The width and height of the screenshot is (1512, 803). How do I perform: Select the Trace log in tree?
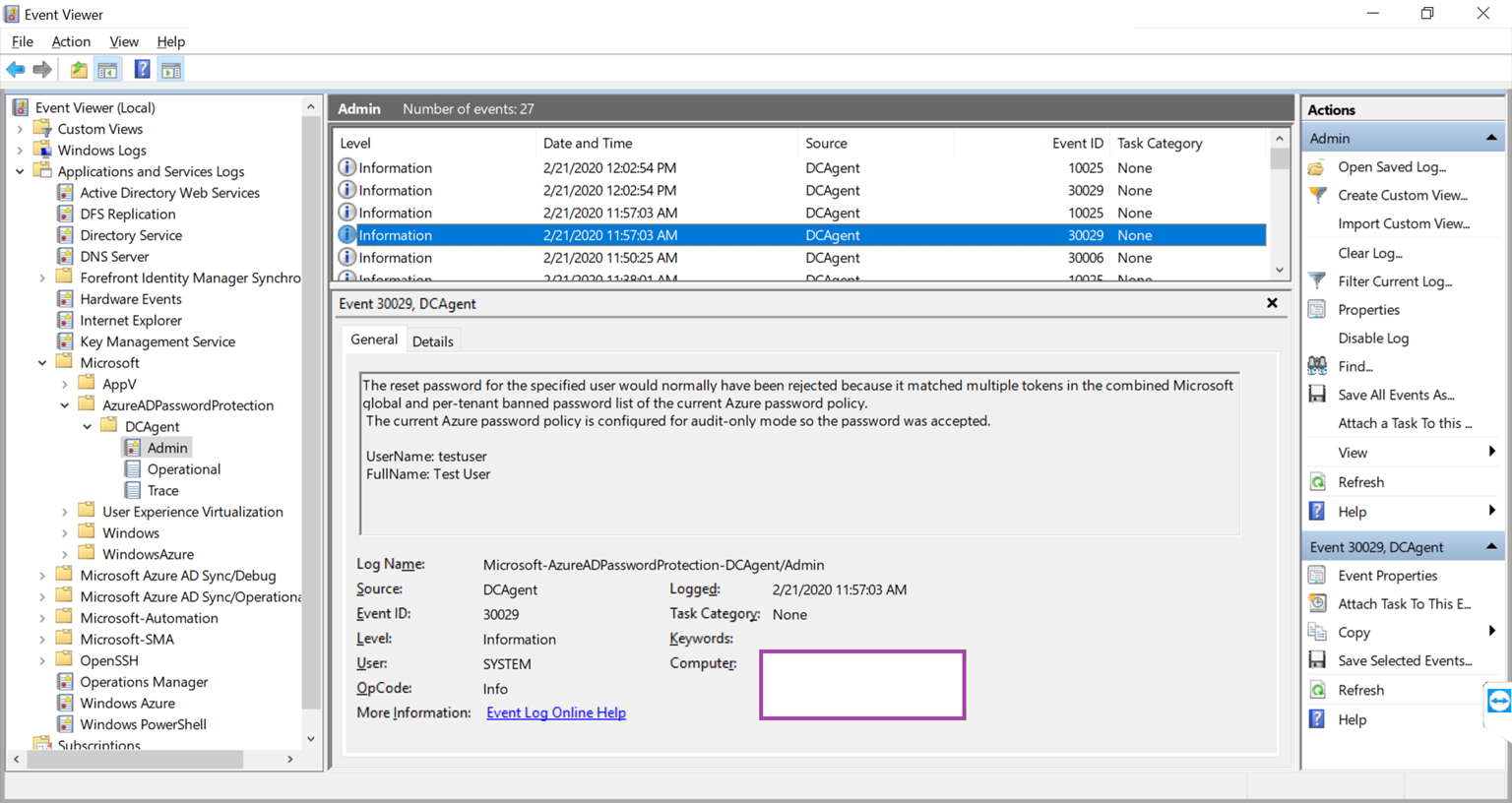(163, 490)
